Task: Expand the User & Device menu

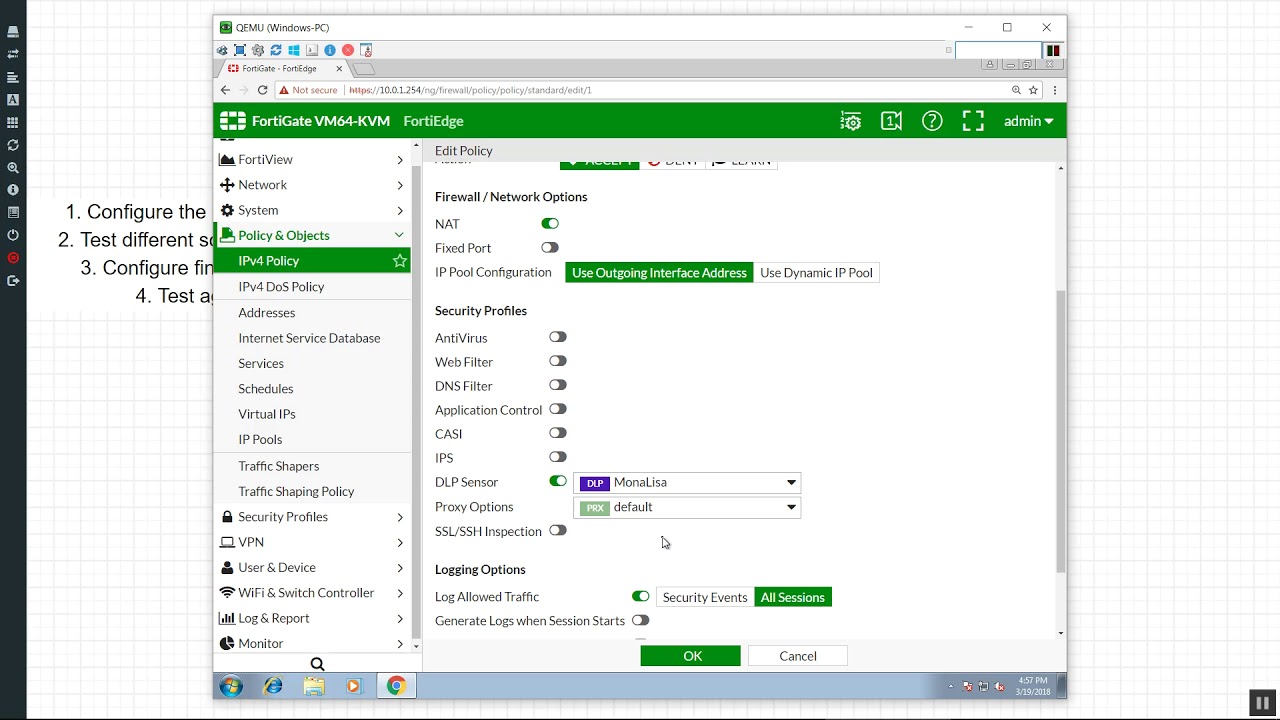Action: [314, 567]
